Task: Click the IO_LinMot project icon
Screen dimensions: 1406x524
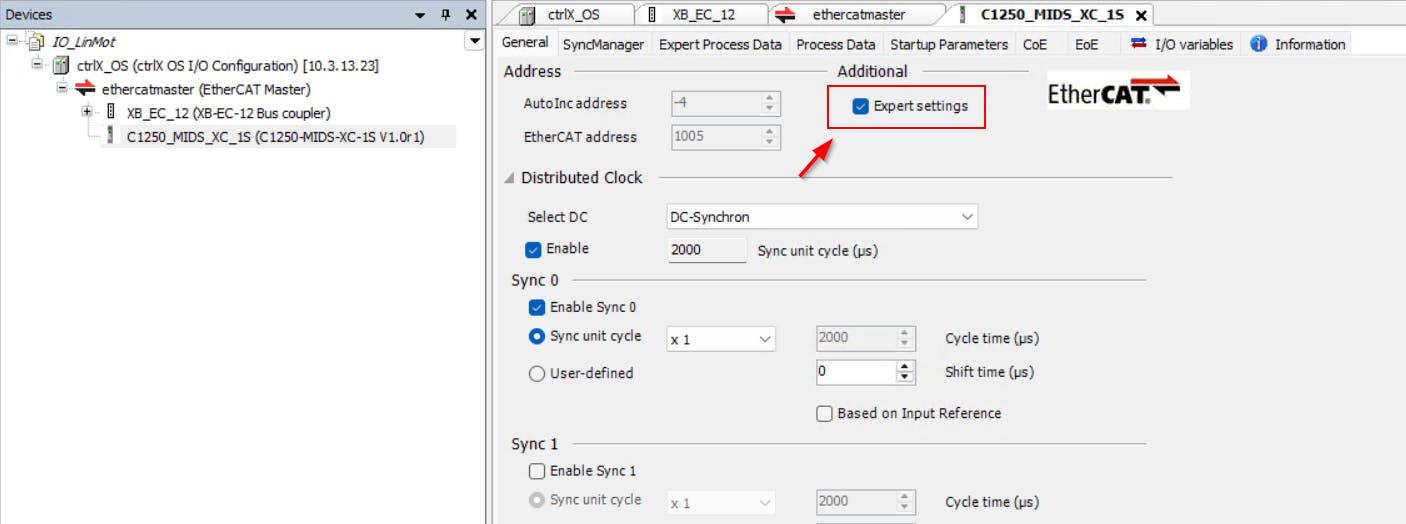Action: tap(36, 41)
